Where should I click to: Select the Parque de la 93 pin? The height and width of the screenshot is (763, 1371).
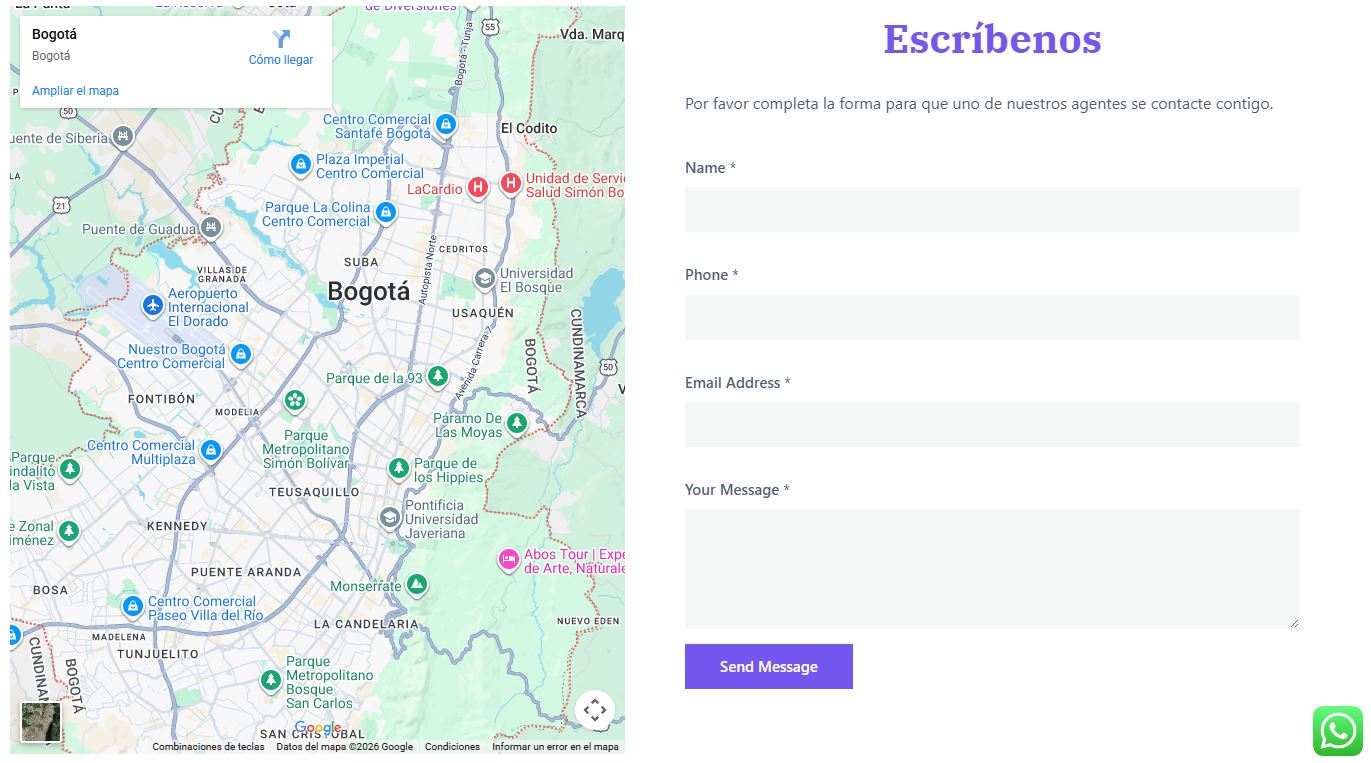[437, 376]
